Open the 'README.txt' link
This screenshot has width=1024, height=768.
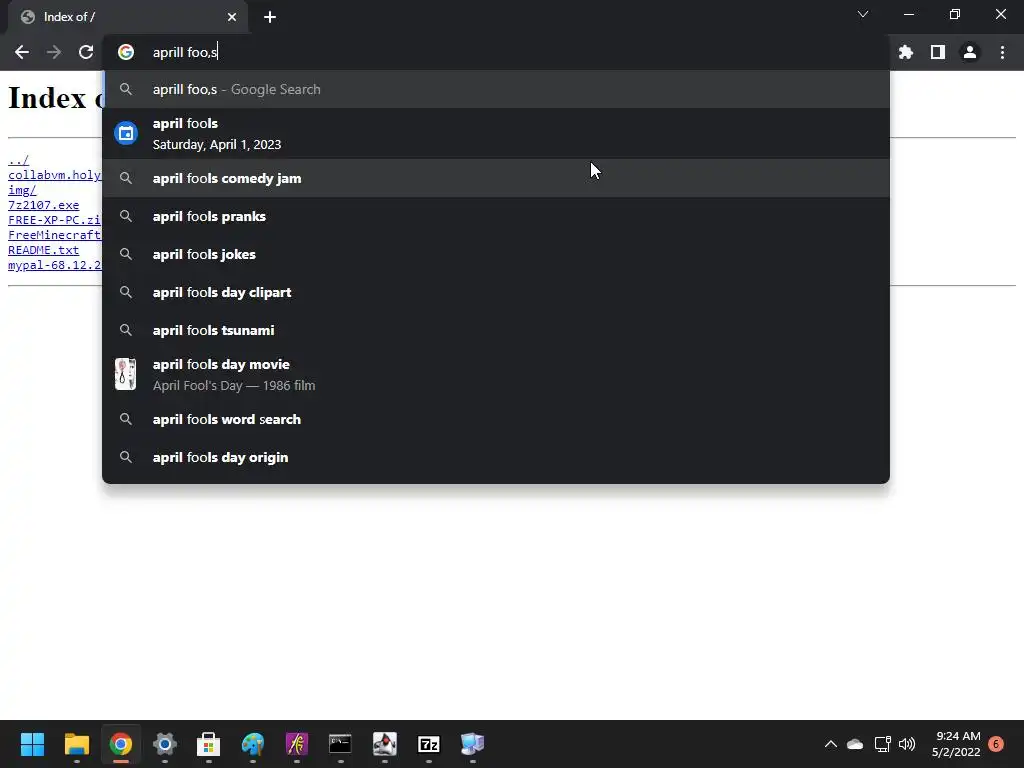click(x=43, y=250)
